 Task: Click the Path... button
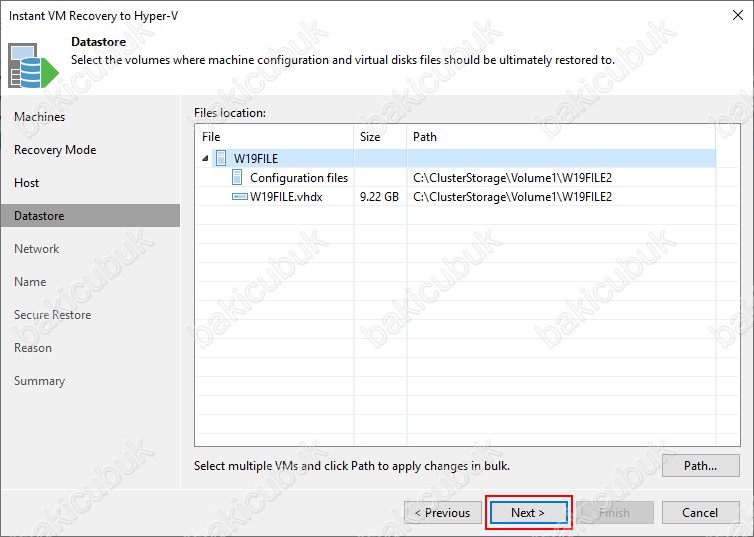[701, 465]
